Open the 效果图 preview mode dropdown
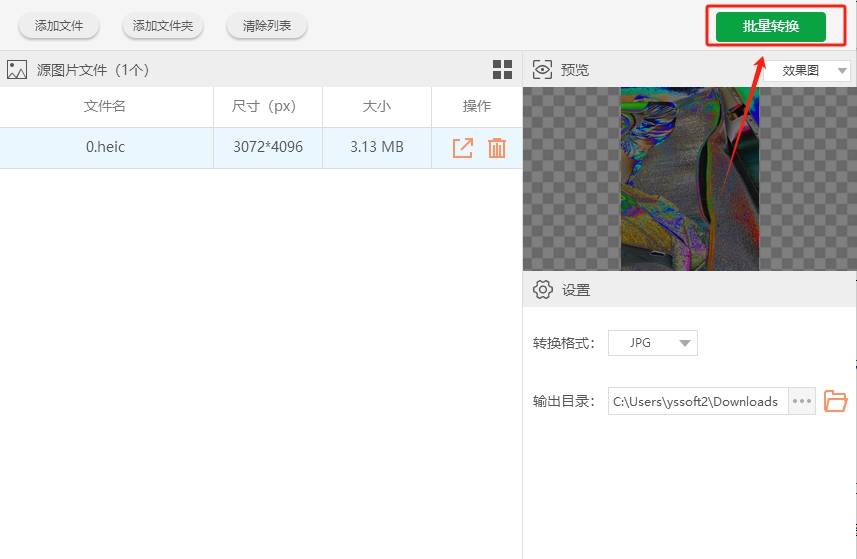Image resolution: width=857 pixels, height=559 pixels. tap(807, 70)
